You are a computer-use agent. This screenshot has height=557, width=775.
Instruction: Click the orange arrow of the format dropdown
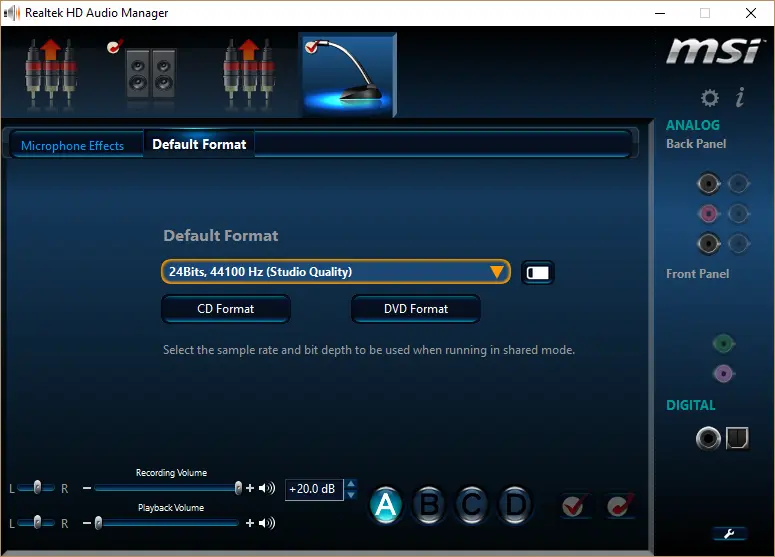click(x=496, y=272)
